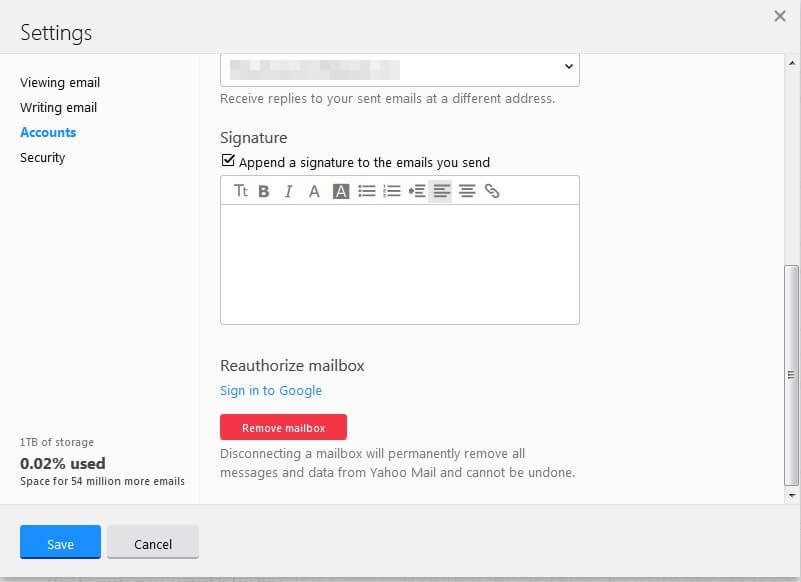The width and height of the screenshot is (801, 582).
Task: Click the scrollbar down arrow
Action: tap(792, 495)
